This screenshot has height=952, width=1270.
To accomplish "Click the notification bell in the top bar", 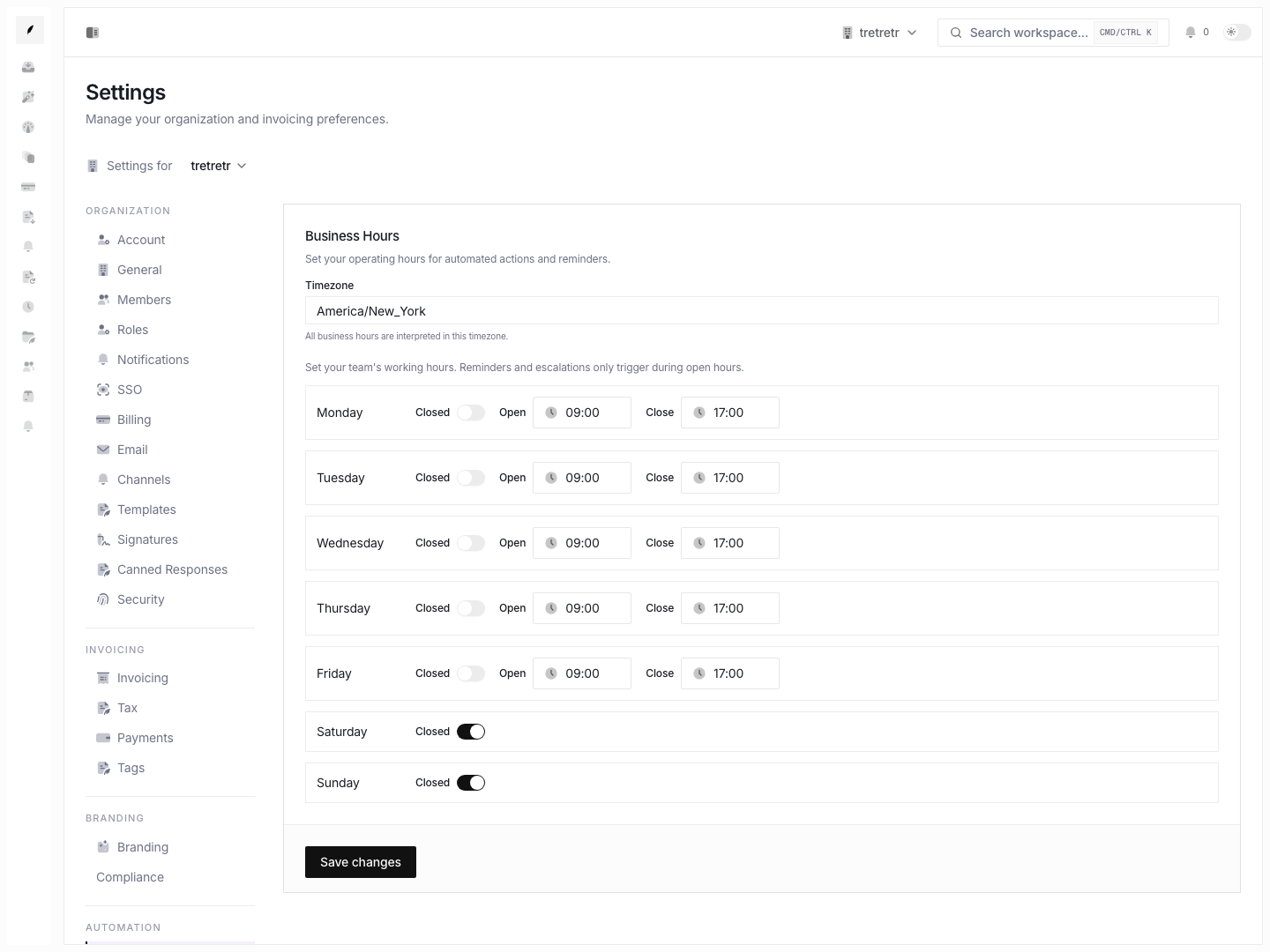I will 1191,33.
